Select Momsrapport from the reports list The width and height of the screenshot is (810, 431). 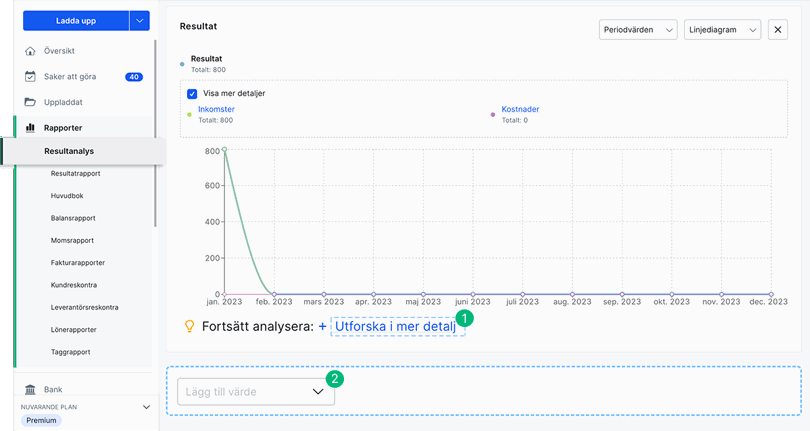pos(71,240)
